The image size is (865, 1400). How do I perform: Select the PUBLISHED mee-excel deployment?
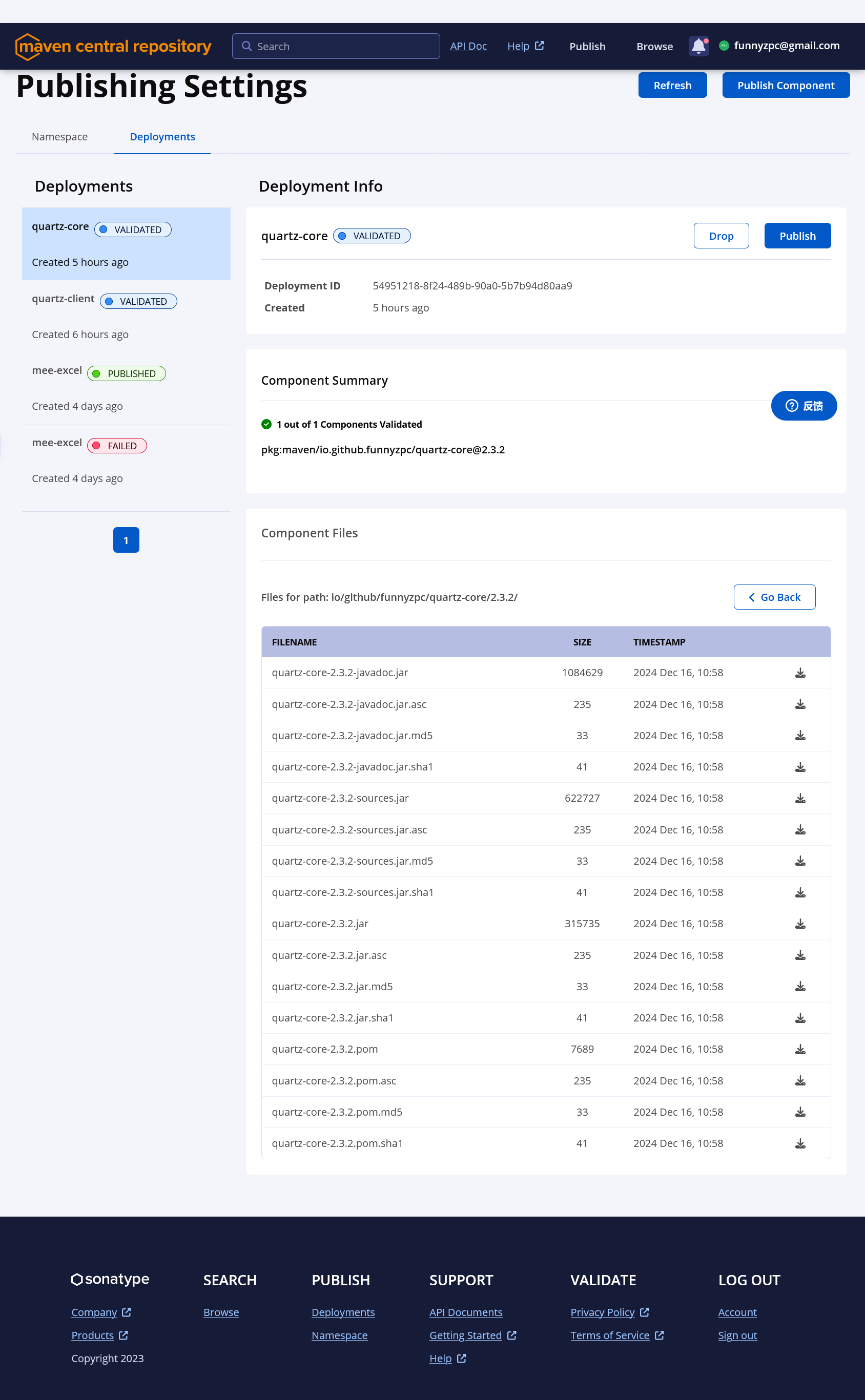[126, 388]
